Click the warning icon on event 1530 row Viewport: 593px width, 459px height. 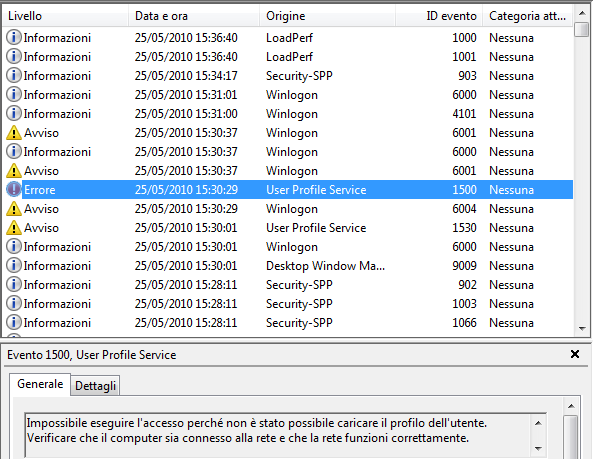(x=14, y=228)
